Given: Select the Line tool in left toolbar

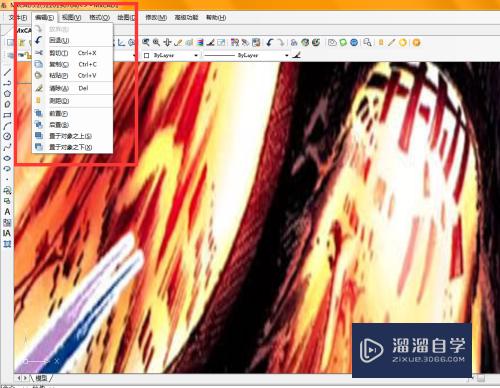Looking at the screenshot, I should [x=7, y=72].
